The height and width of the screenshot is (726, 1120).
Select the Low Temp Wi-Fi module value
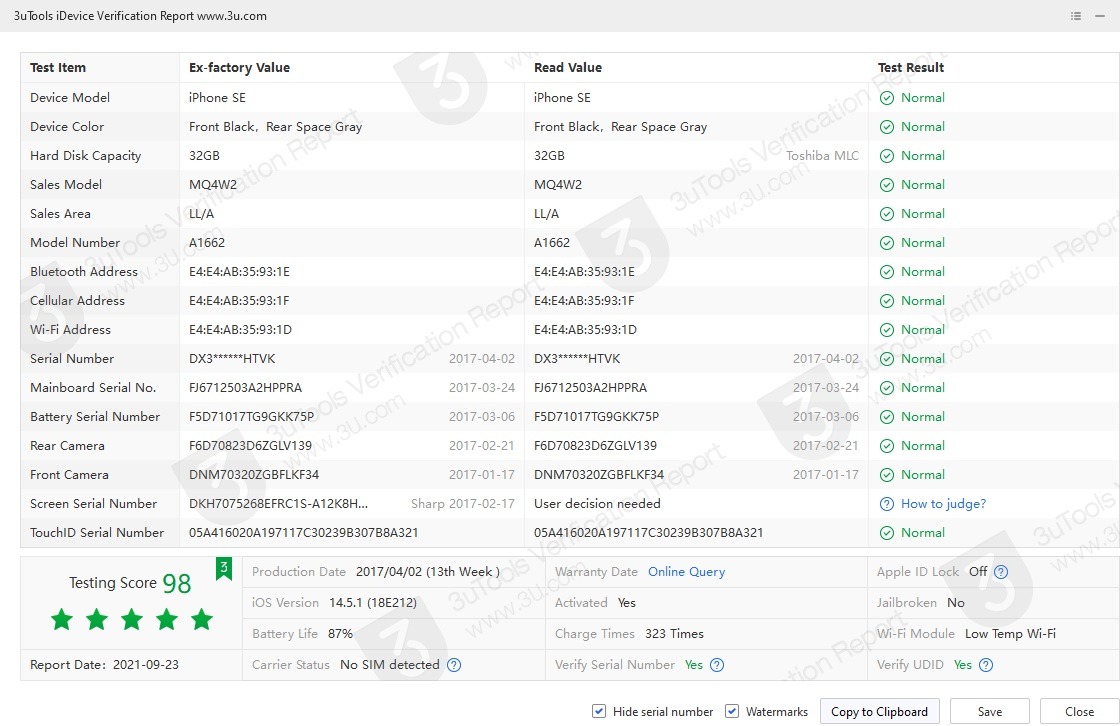click(x=1010, y=634)
